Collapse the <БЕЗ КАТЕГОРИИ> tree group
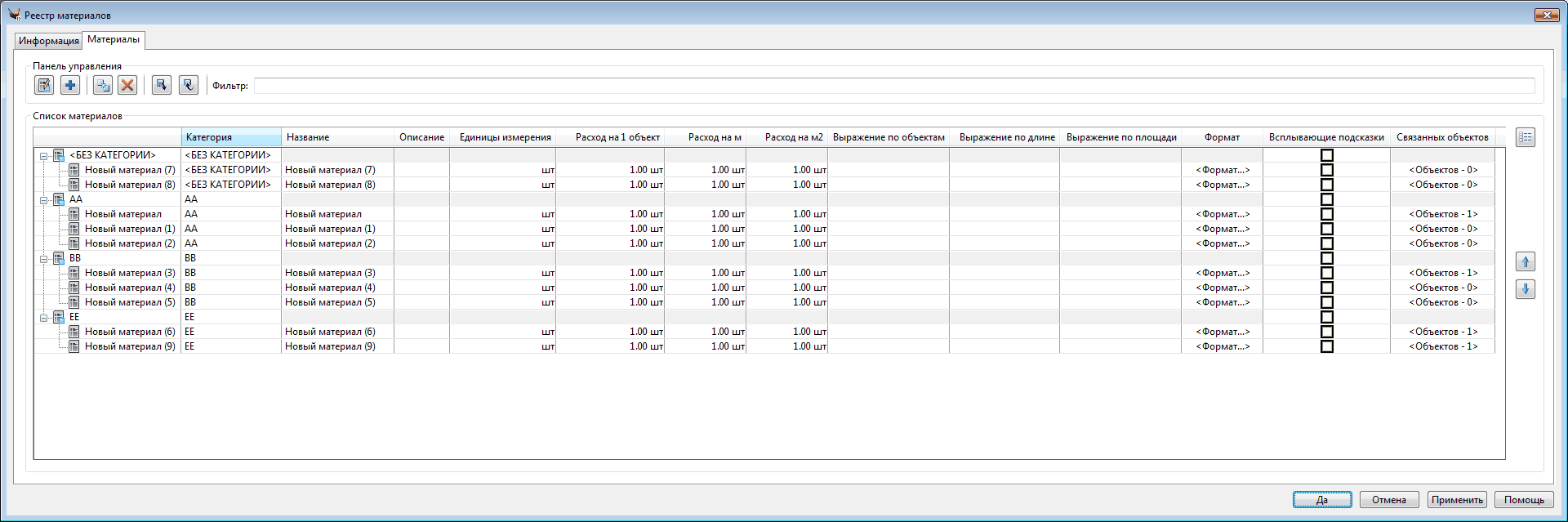 click(44, 155)
